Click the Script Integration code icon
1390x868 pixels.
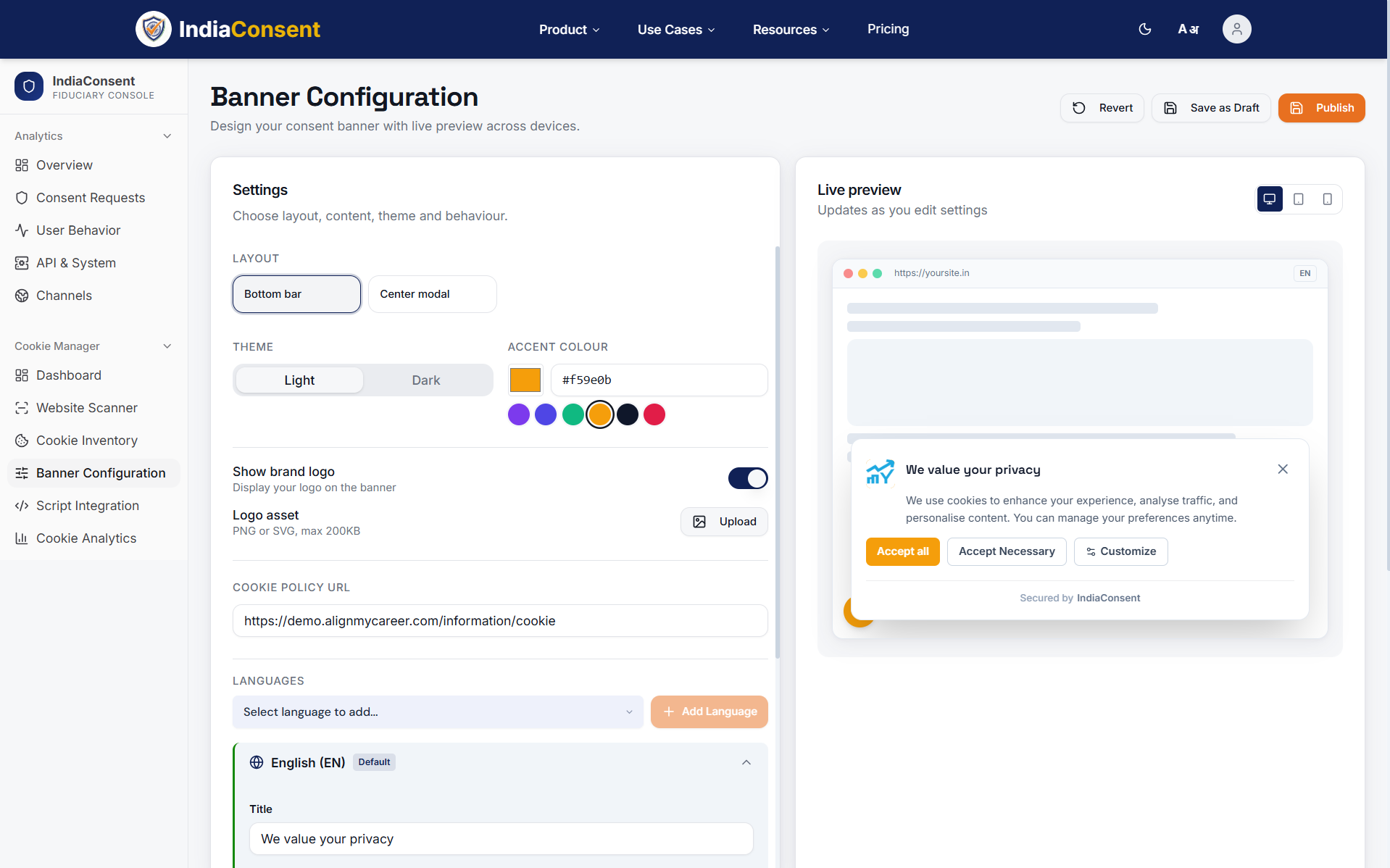(x=22, y=506)
